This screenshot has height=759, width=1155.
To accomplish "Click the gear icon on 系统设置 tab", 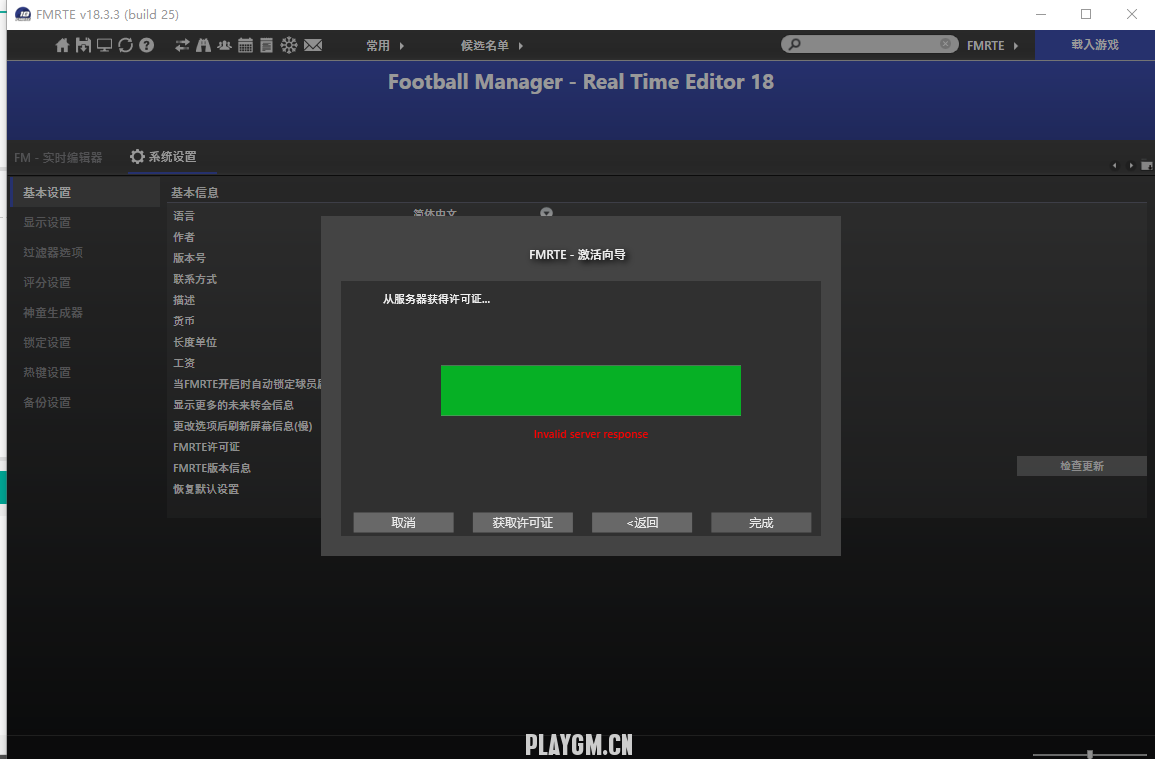I will (x=137, y=156).
